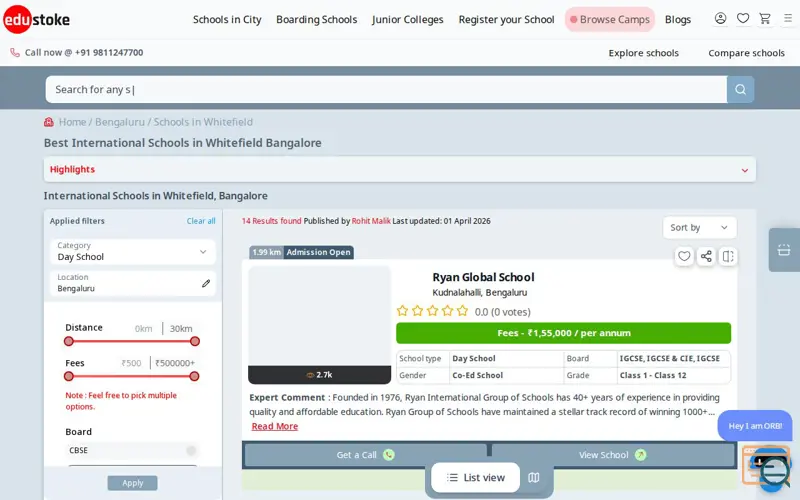Click the Admission Open badge

(318, 252)
